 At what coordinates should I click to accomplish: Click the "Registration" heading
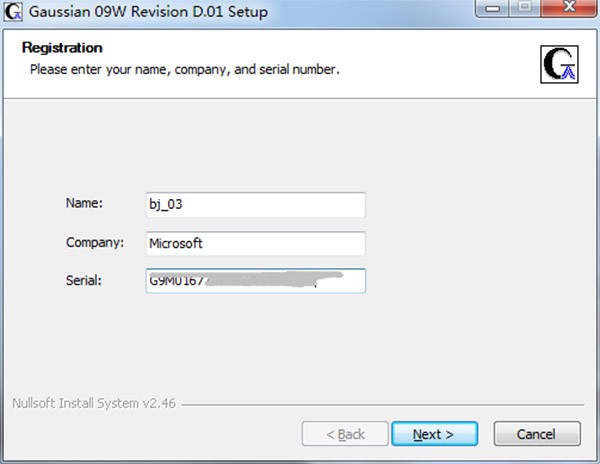62,48
